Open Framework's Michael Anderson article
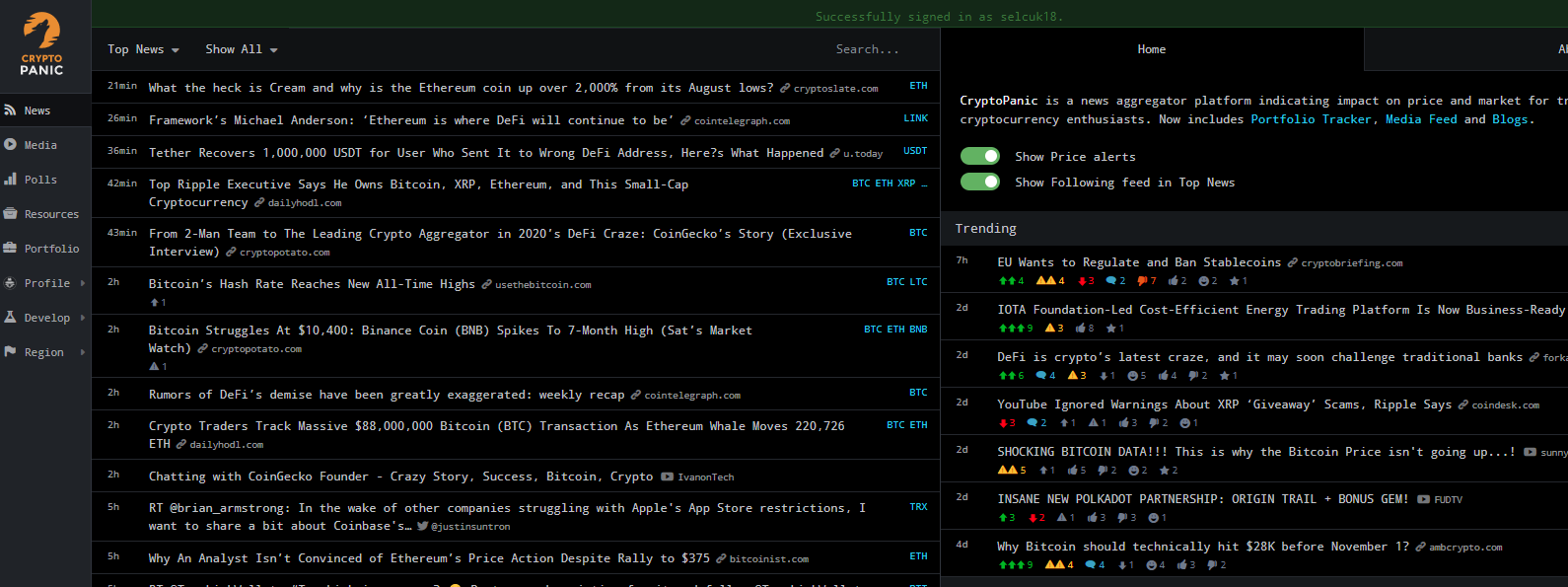Image resolution: width=1568 pixels, height=587 pixels. click(411, 120)
